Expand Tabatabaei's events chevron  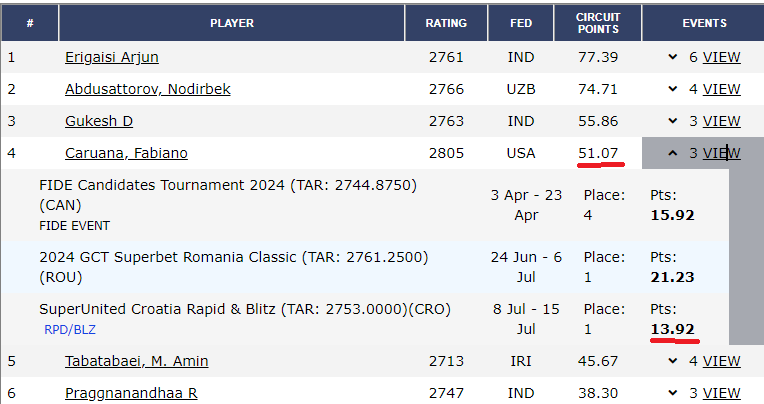point(673,361)
